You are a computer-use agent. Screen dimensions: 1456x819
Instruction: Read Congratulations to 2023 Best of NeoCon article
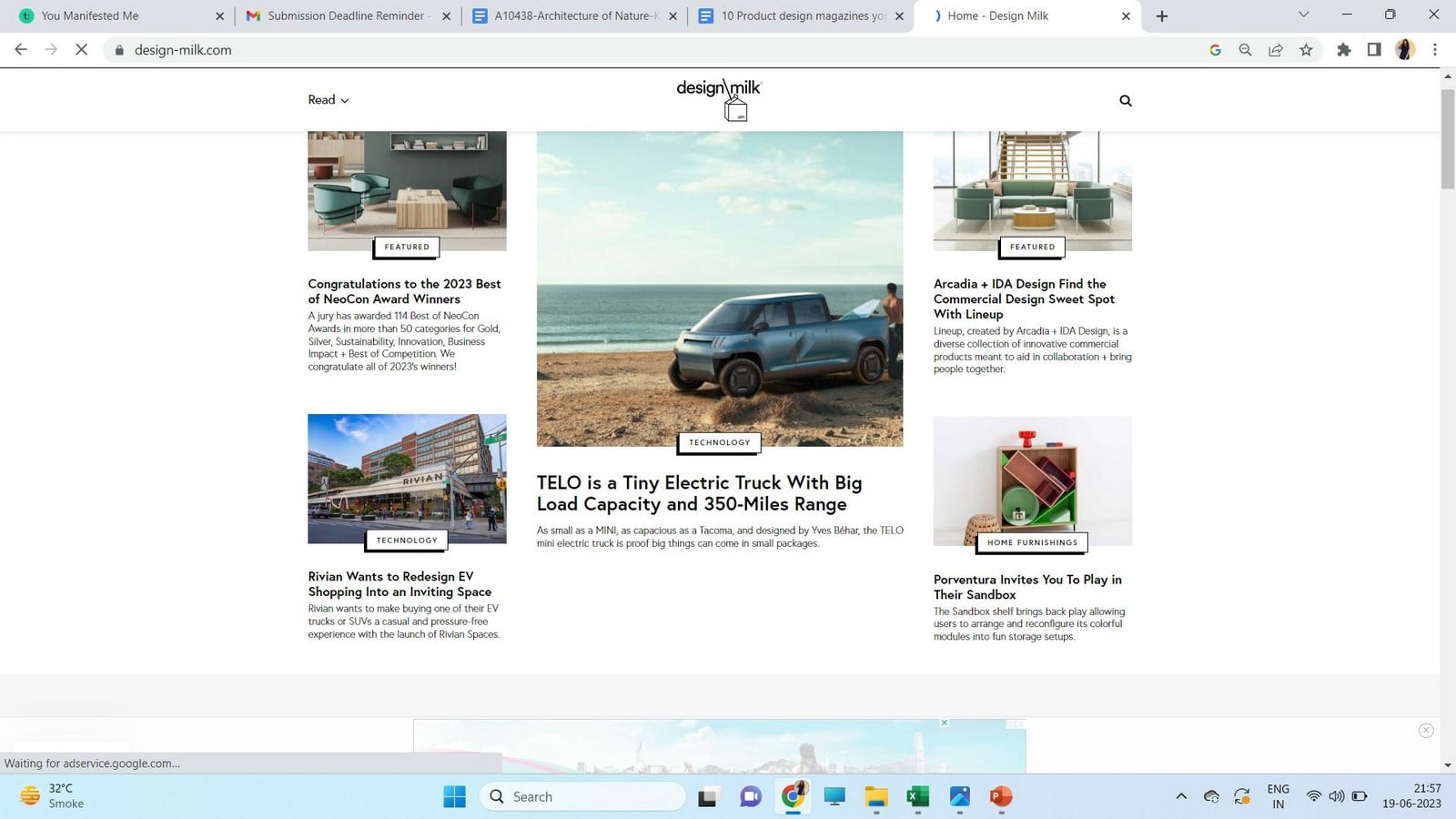click(404, 291)
